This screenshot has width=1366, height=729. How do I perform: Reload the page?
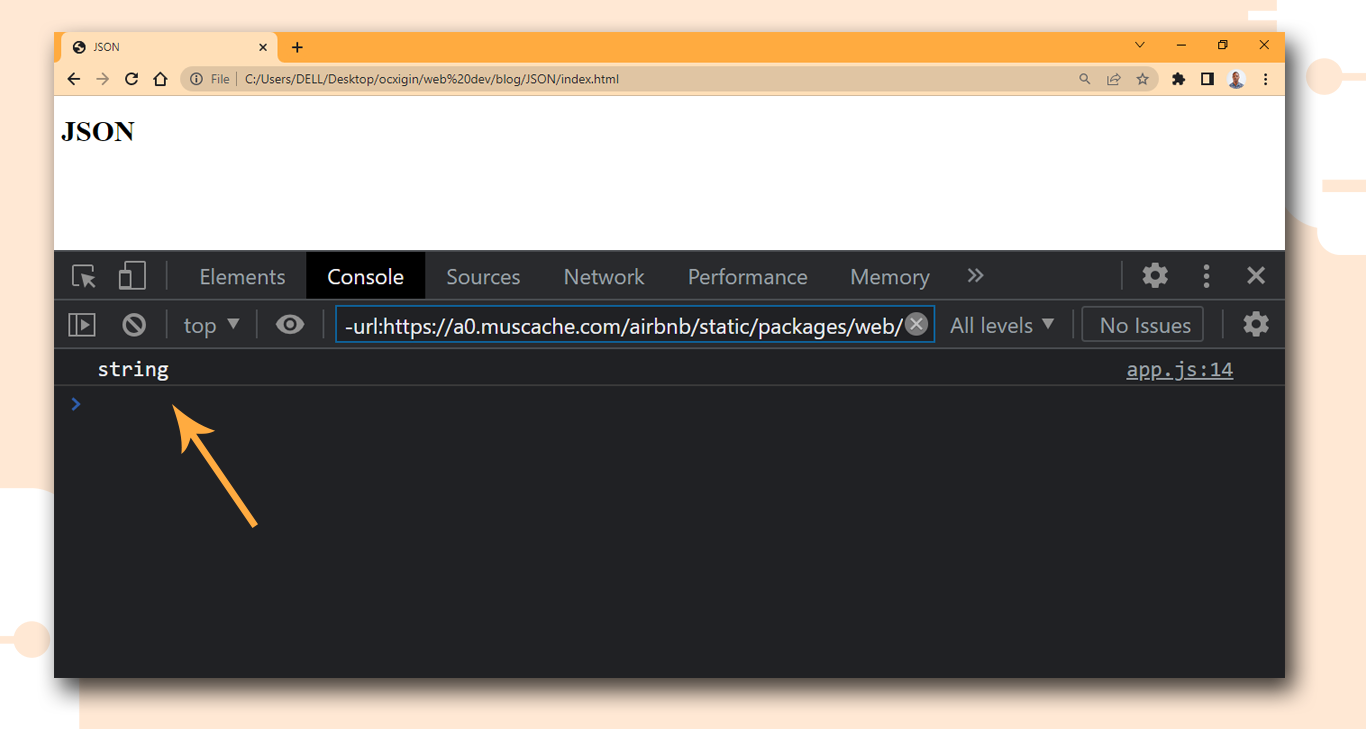131,79
